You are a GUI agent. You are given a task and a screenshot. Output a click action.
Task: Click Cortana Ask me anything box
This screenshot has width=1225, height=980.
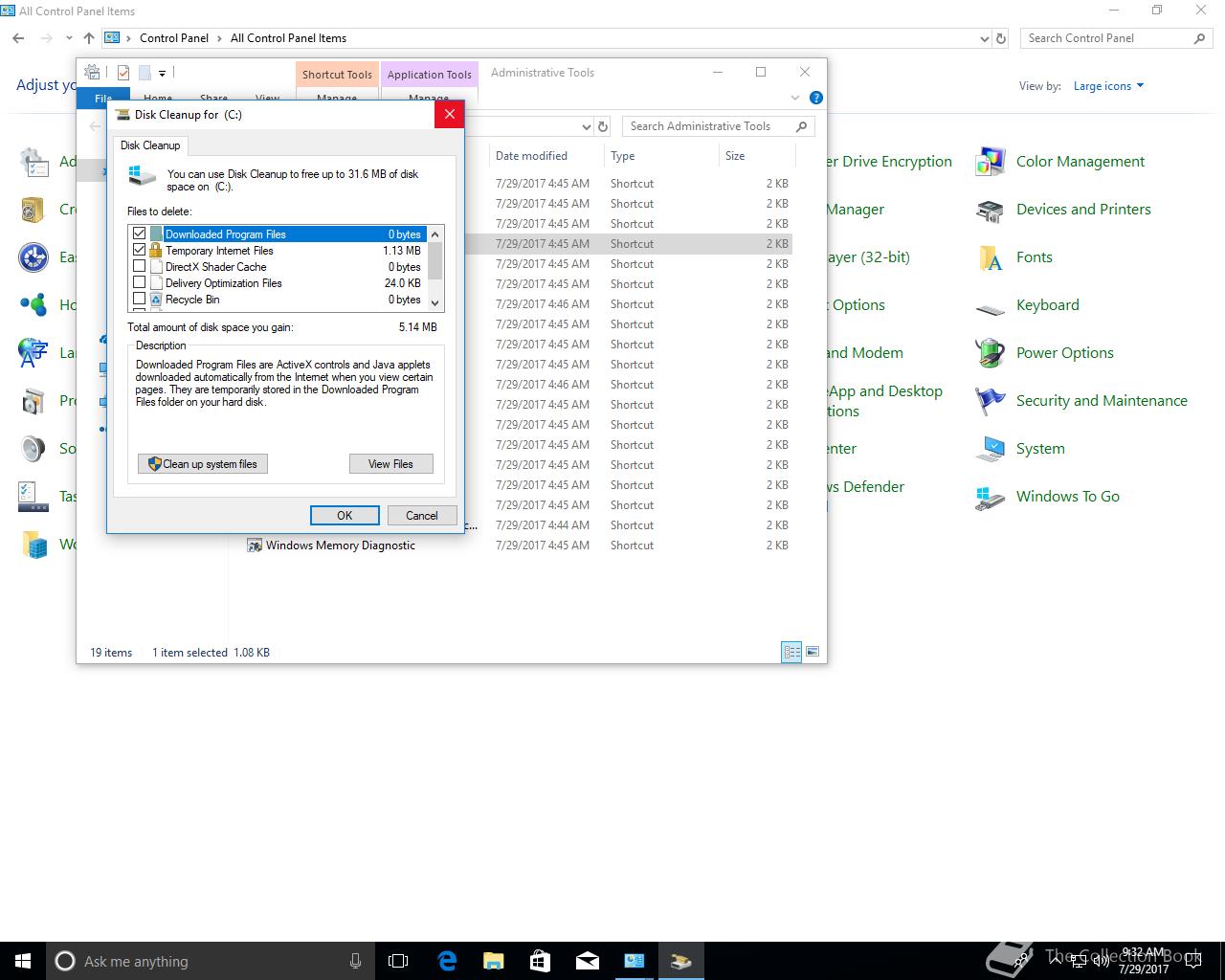[211, 961]
